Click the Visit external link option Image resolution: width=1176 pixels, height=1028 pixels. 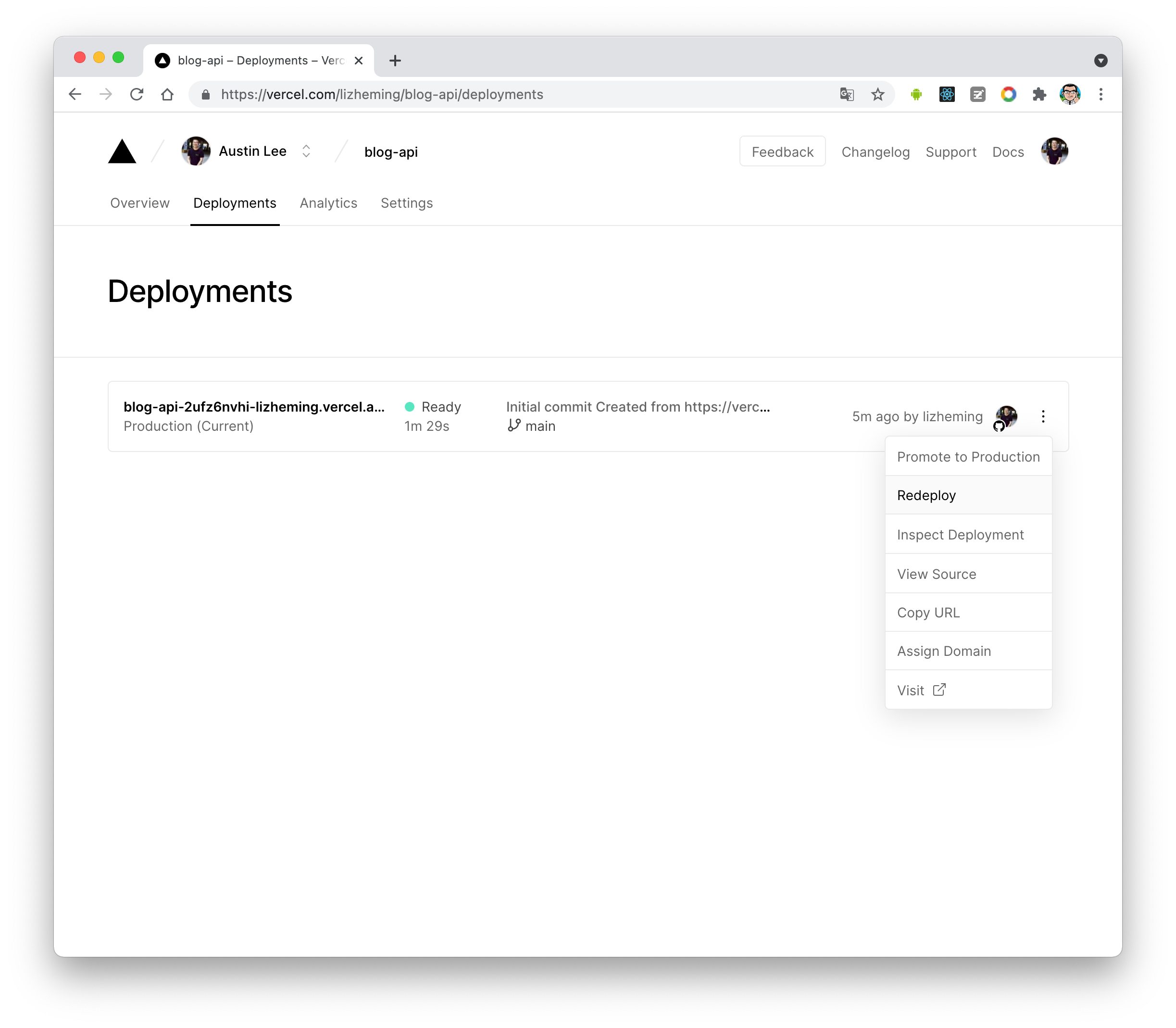[920, 690]
